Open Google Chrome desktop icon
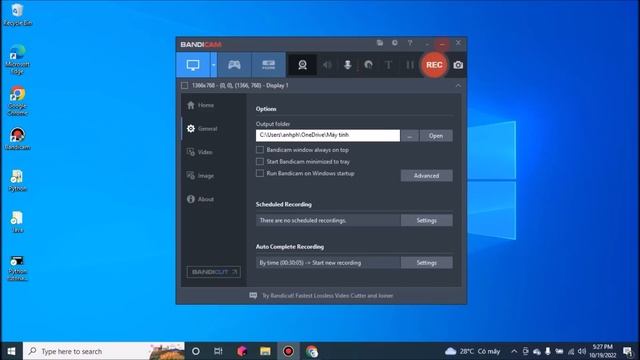640x360 pixels. click(17, 101)
